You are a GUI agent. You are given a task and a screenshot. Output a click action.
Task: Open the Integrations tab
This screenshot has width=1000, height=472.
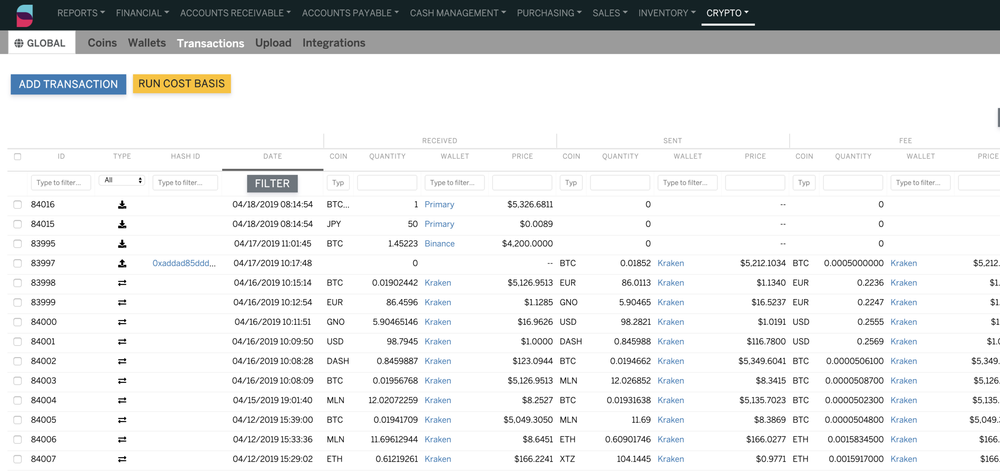(334, 43)
